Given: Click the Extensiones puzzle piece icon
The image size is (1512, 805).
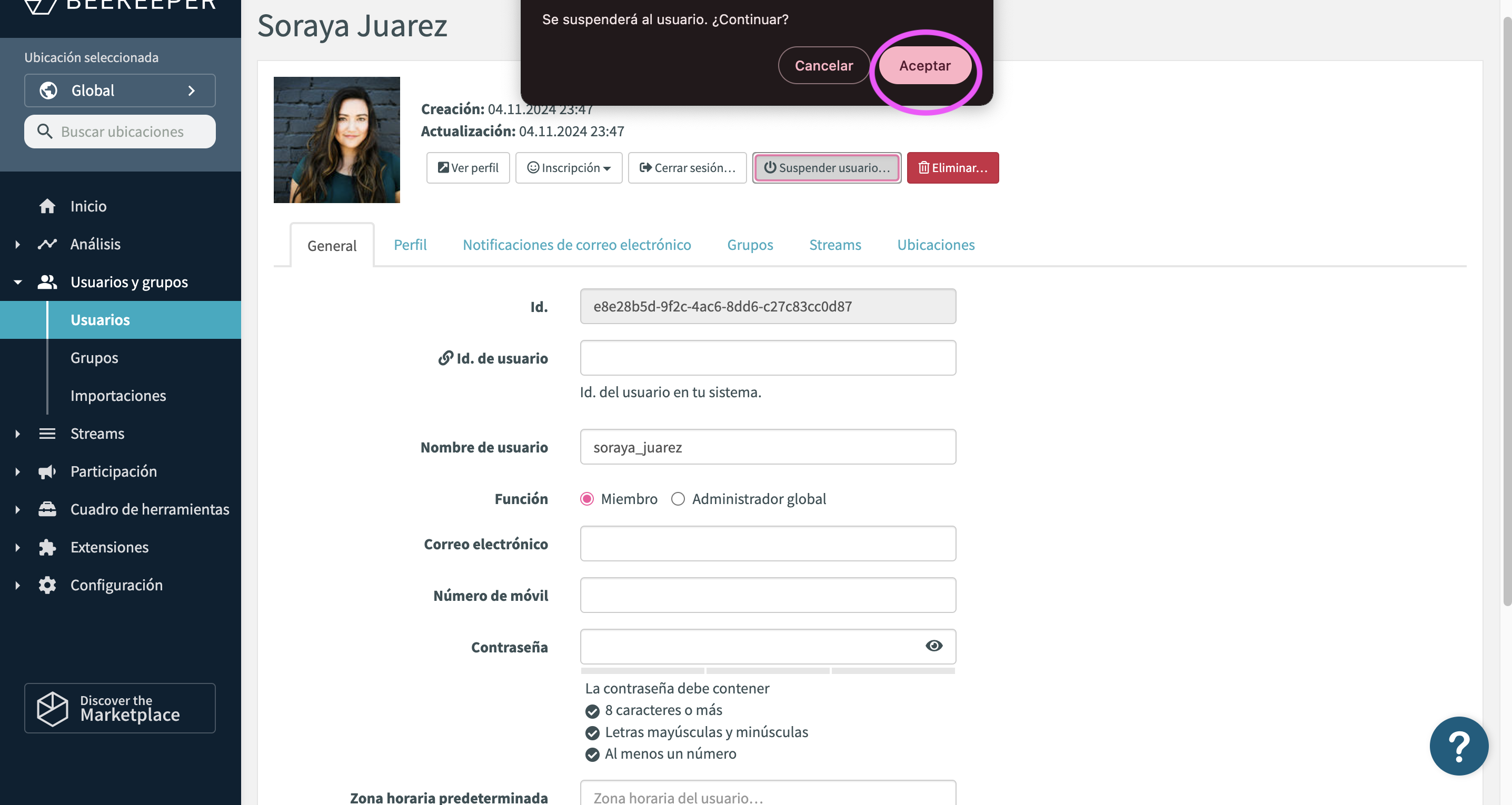Looking at the screenshot, I should (x=47, y=547).
